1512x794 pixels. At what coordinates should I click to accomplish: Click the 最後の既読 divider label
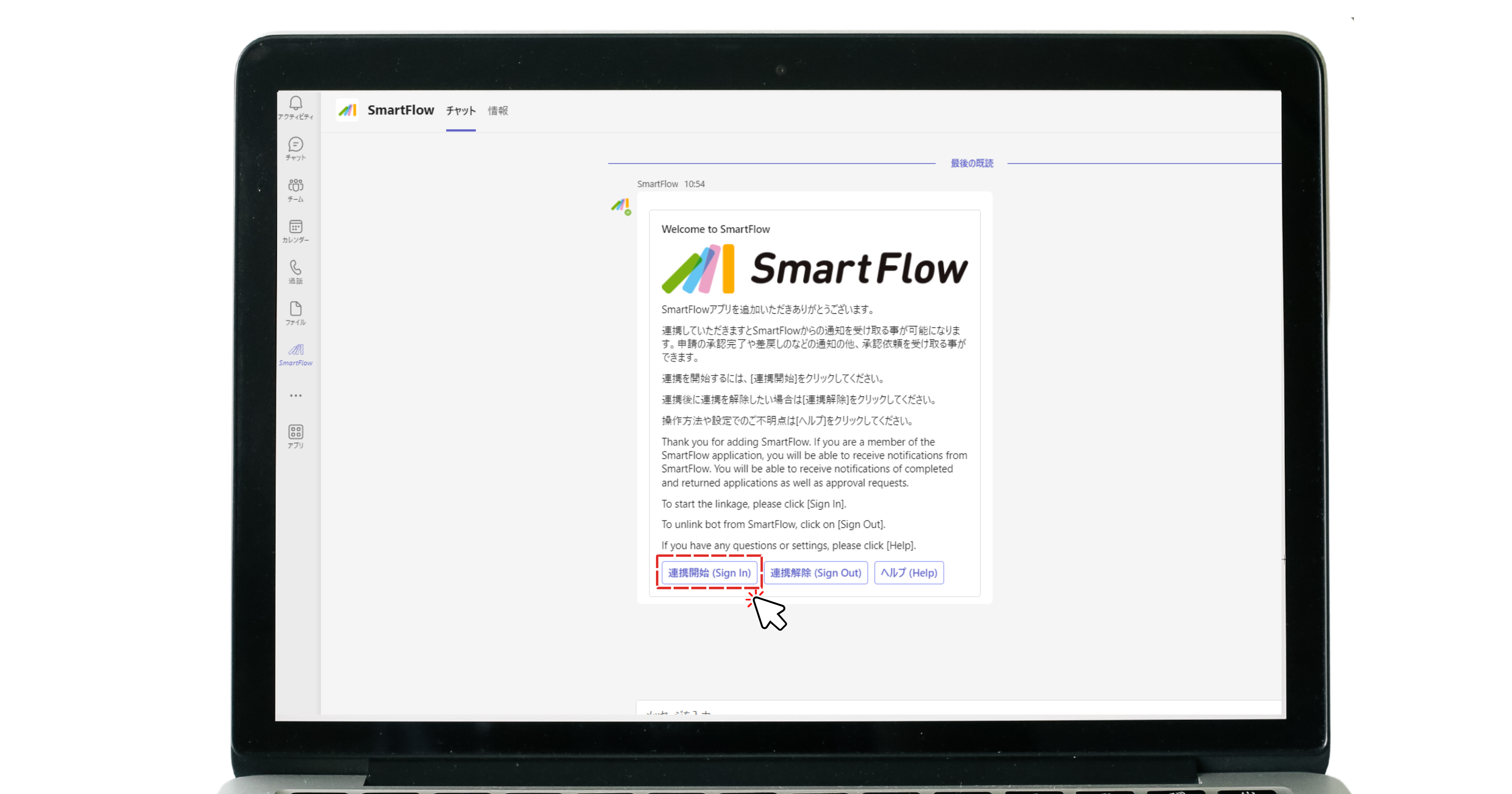click(971, 163)
